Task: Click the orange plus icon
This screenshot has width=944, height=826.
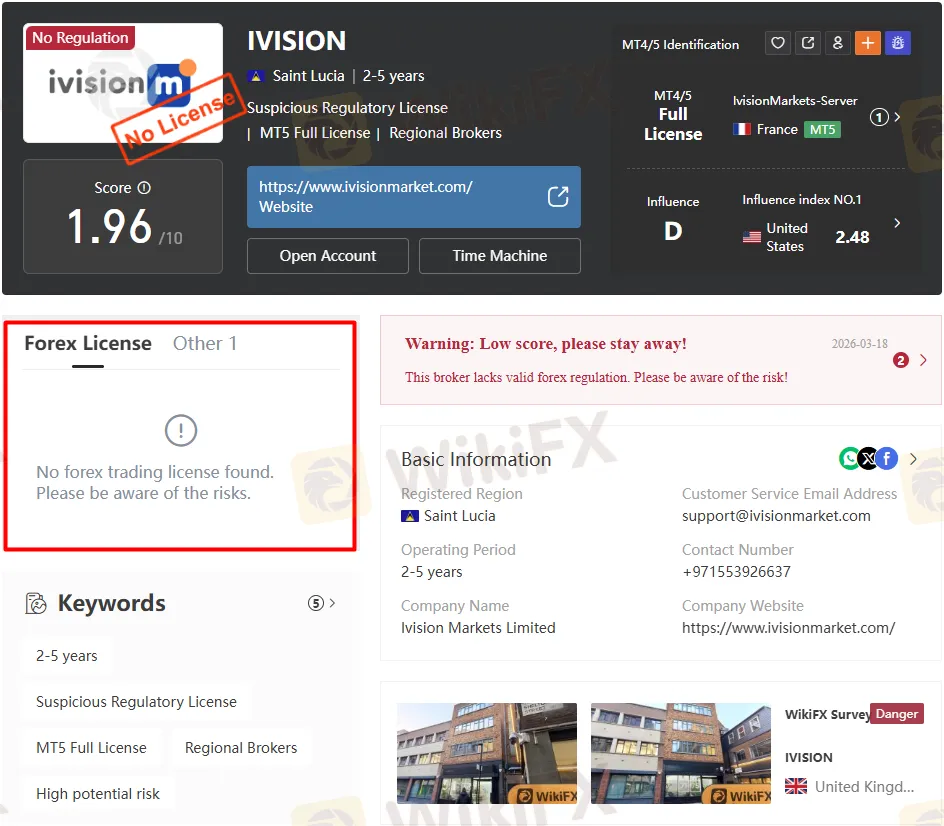Action: click(x=867, y=43)
